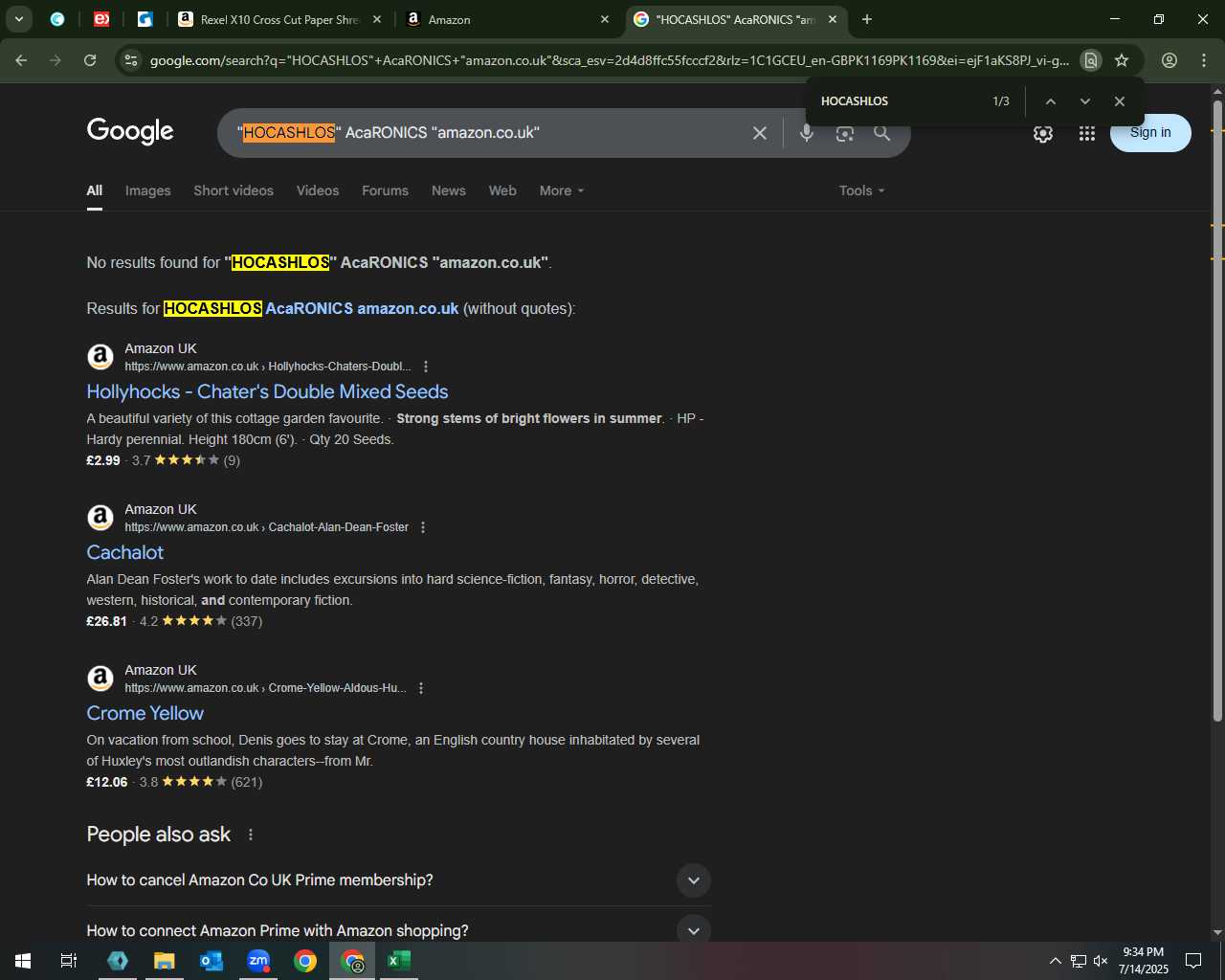Expand the More search filters dropdown
The width and height of the screenshot is (1225, 980).
tap(562, 190)
